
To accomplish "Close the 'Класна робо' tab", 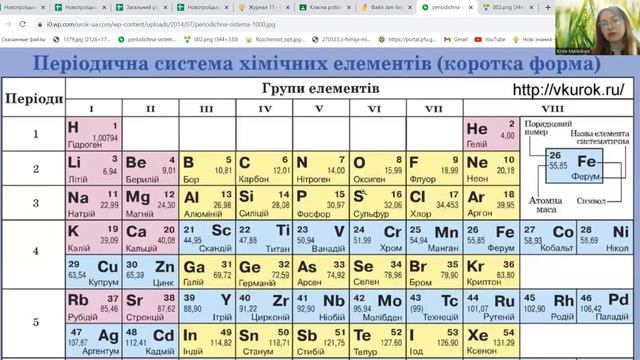I will pos(349,7).
